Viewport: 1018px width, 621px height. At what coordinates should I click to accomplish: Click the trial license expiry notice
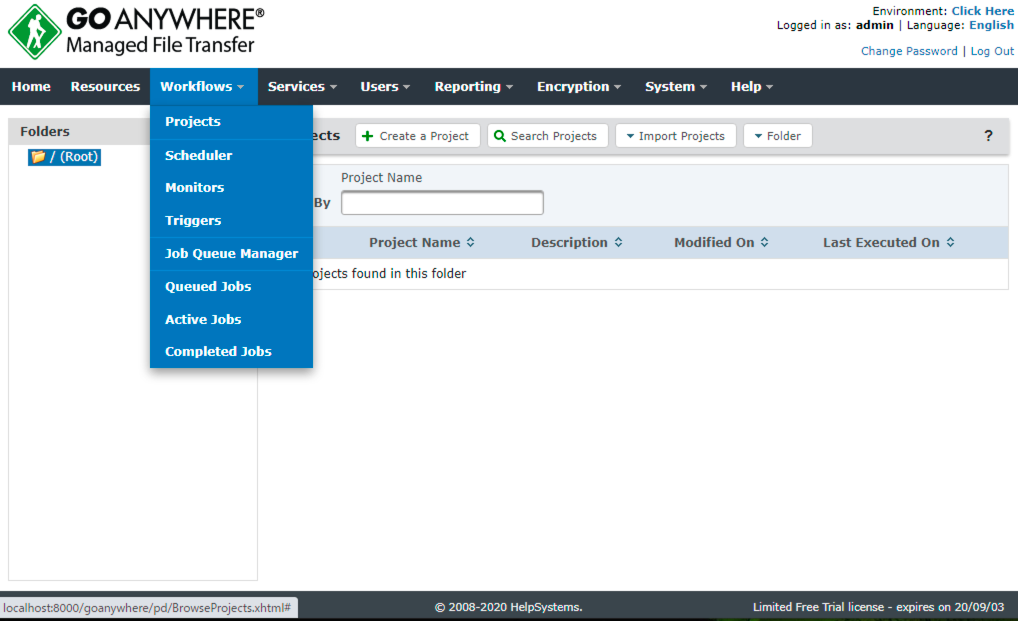(x=878, y=607)
